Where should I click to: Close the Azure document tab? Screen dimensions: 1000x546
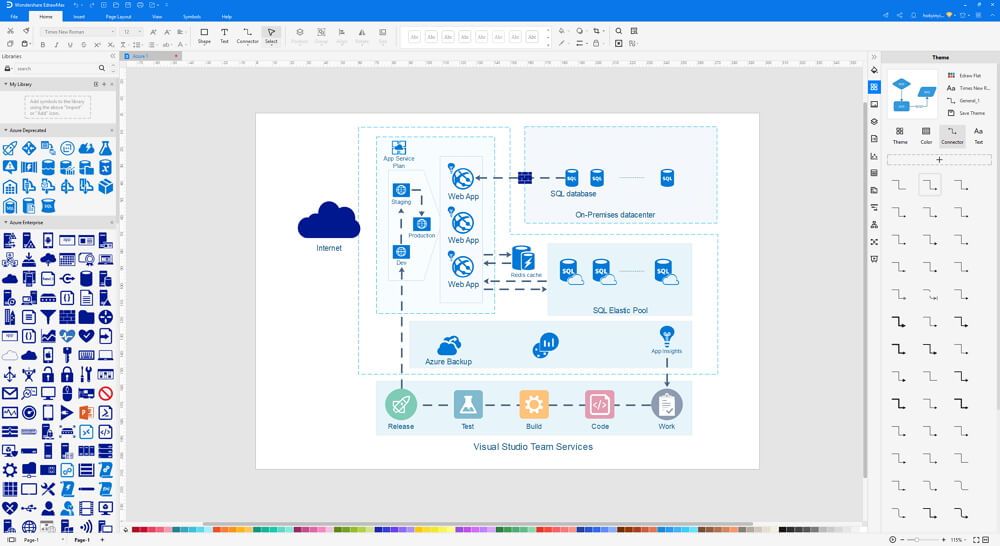click(176, 56)
